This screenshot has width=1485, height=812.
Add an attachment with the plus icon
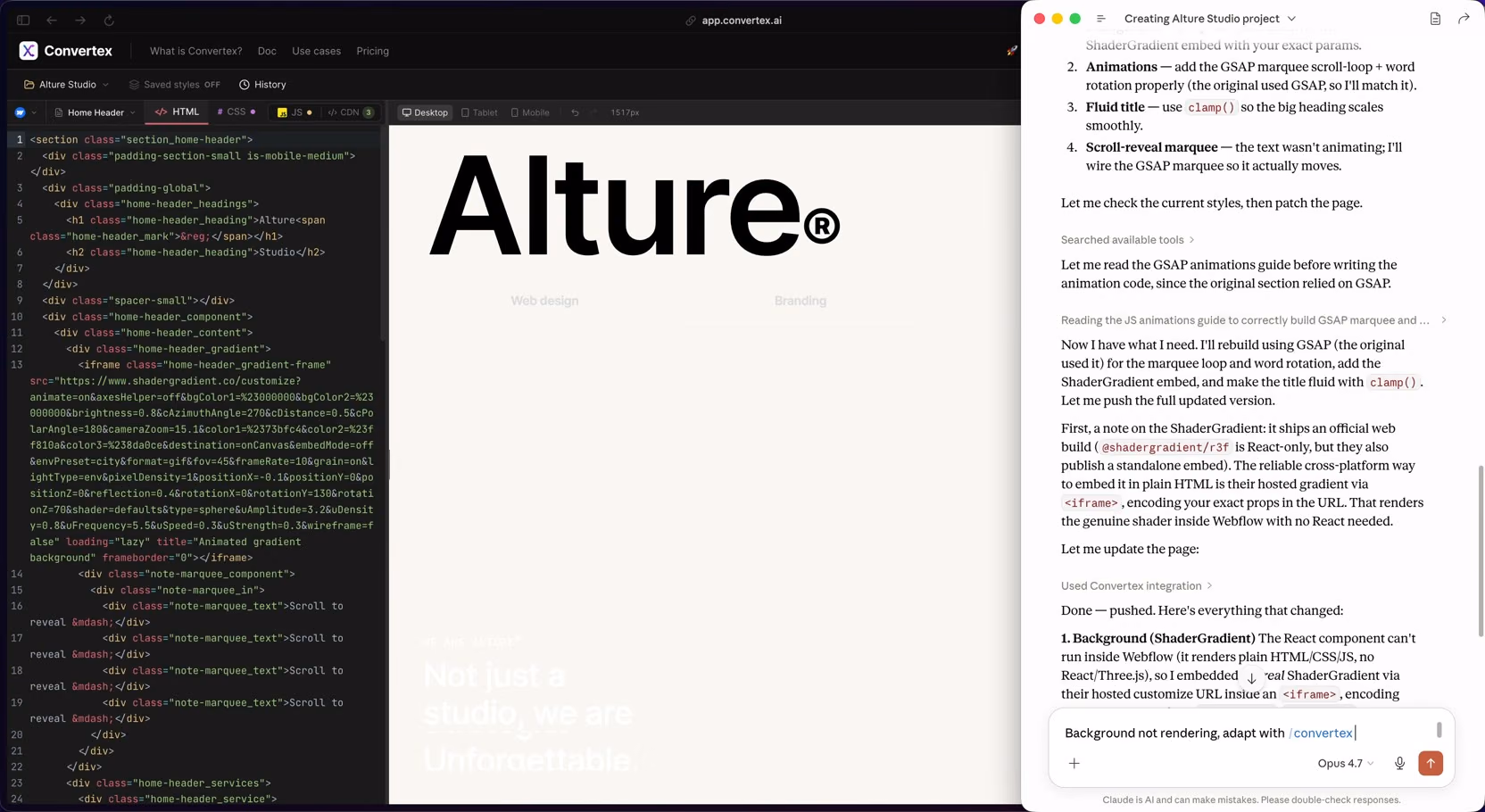tap(1074, 763)
